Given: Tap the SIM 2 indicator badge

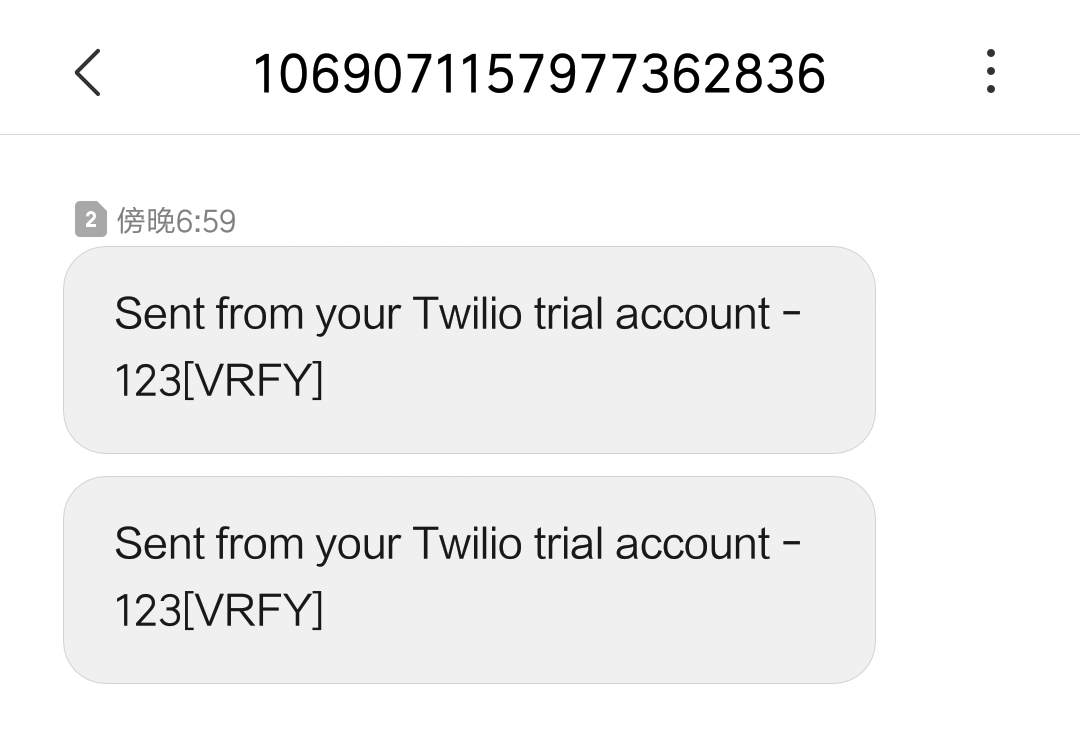Looking at the screenshot, I should tap(91, 220).
